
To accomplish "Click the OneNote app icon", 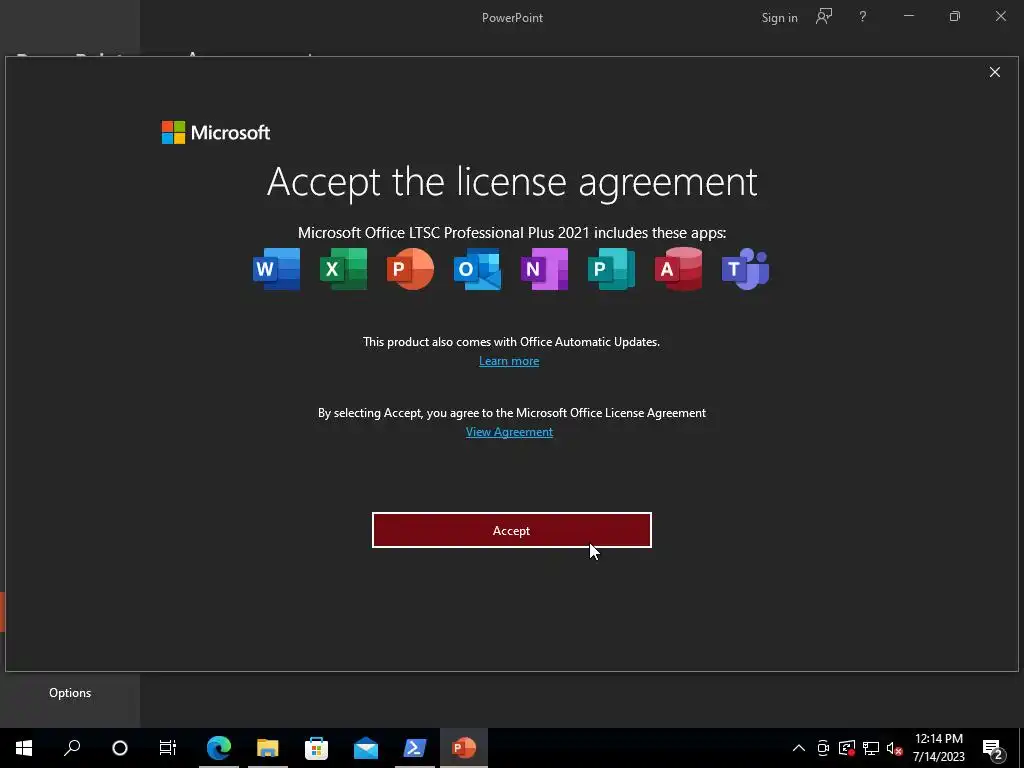I will click(544, 268).
